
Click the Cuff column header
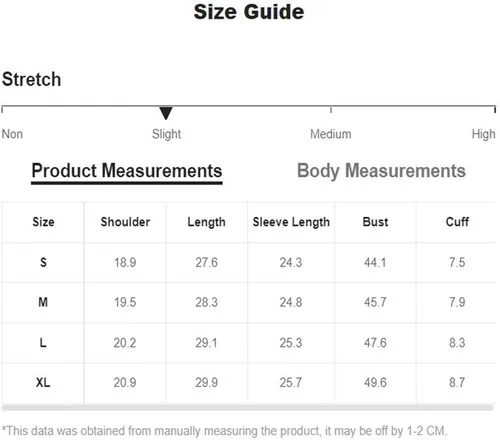(x=457, y=222)
